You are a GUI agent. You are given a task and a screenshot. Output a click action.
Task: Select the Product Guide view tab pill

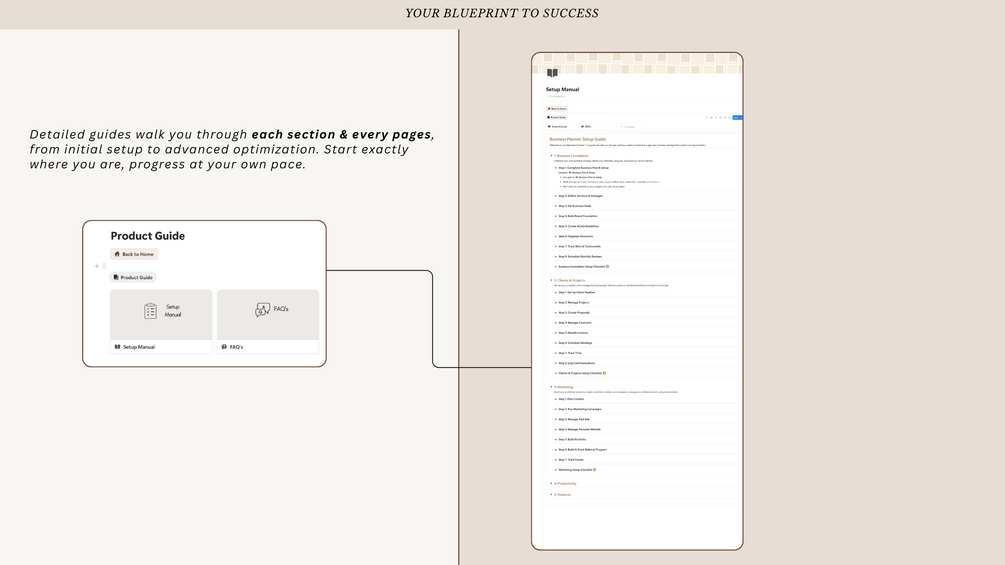coord(133,277)
